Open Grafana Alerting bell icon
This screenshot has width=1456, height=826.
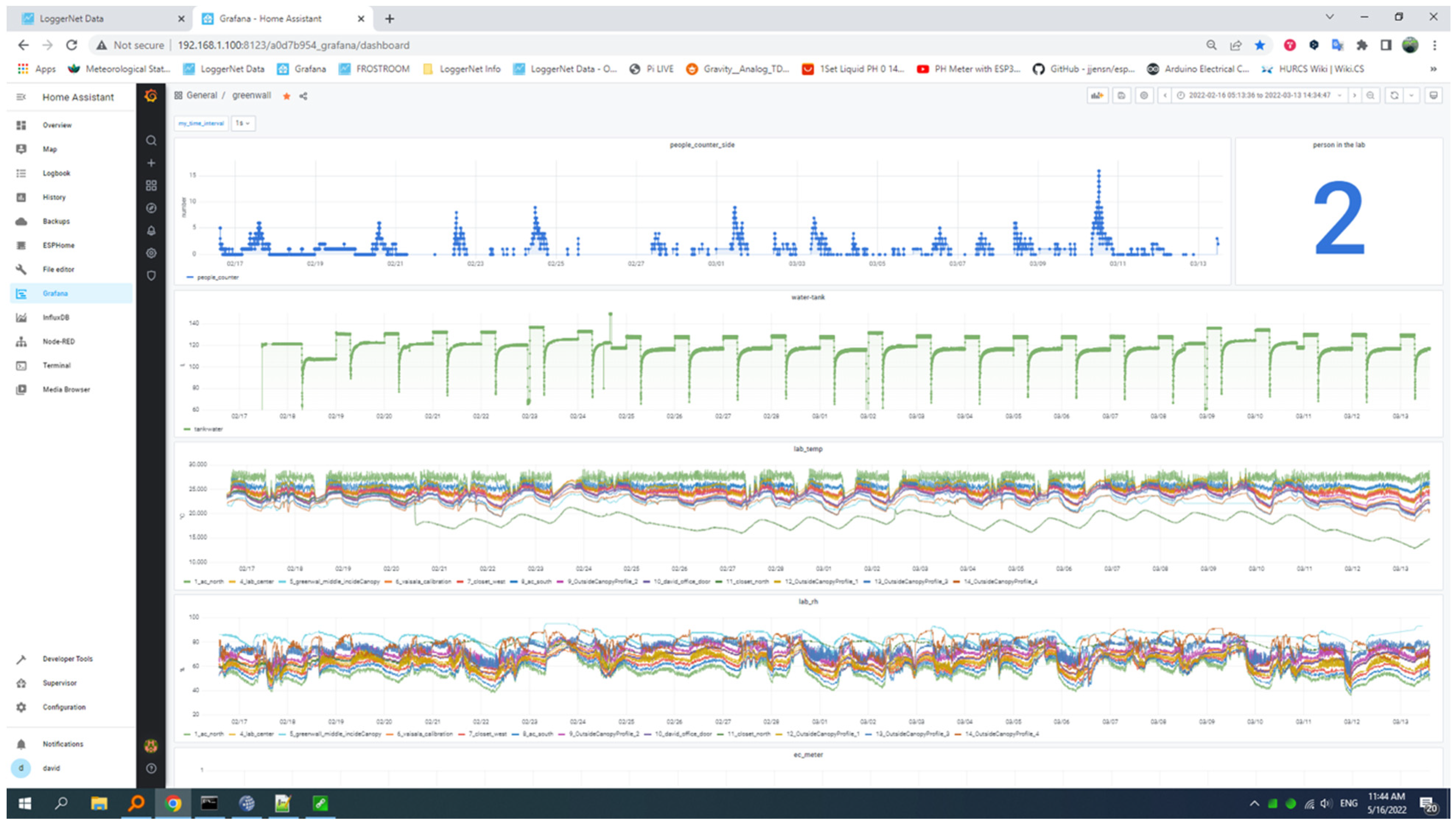click(x=151, y=231)
